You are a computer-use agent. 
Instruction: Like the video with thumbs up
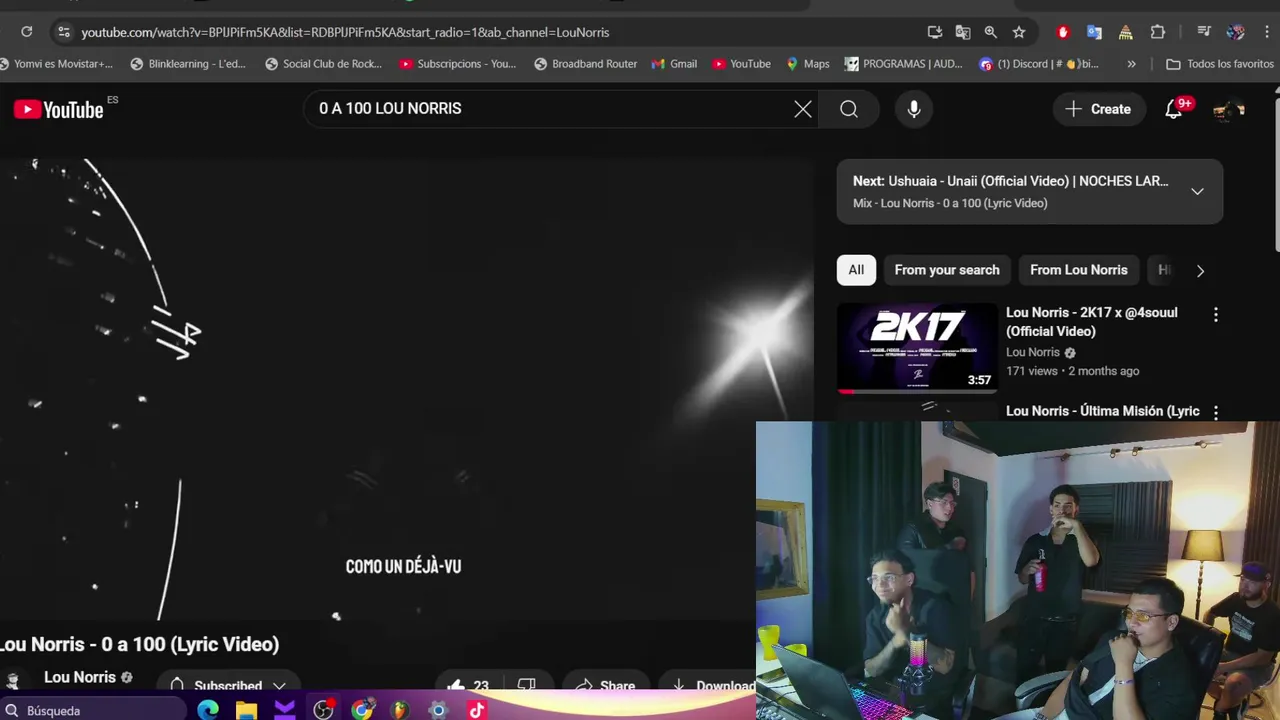(468, 685)
